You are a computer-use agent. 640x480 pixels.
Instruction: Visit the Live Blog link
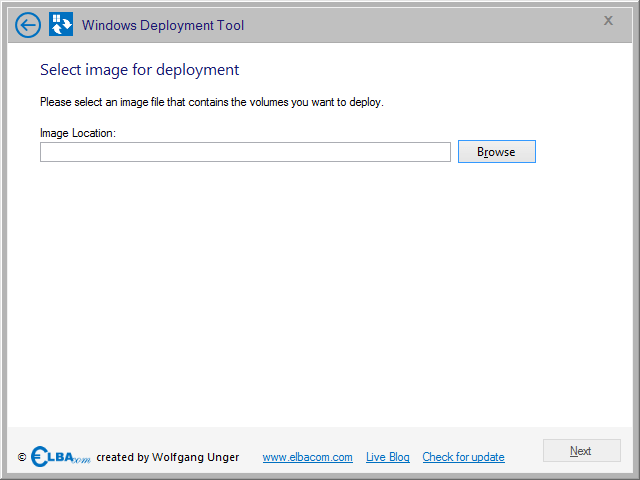(388, 457)
